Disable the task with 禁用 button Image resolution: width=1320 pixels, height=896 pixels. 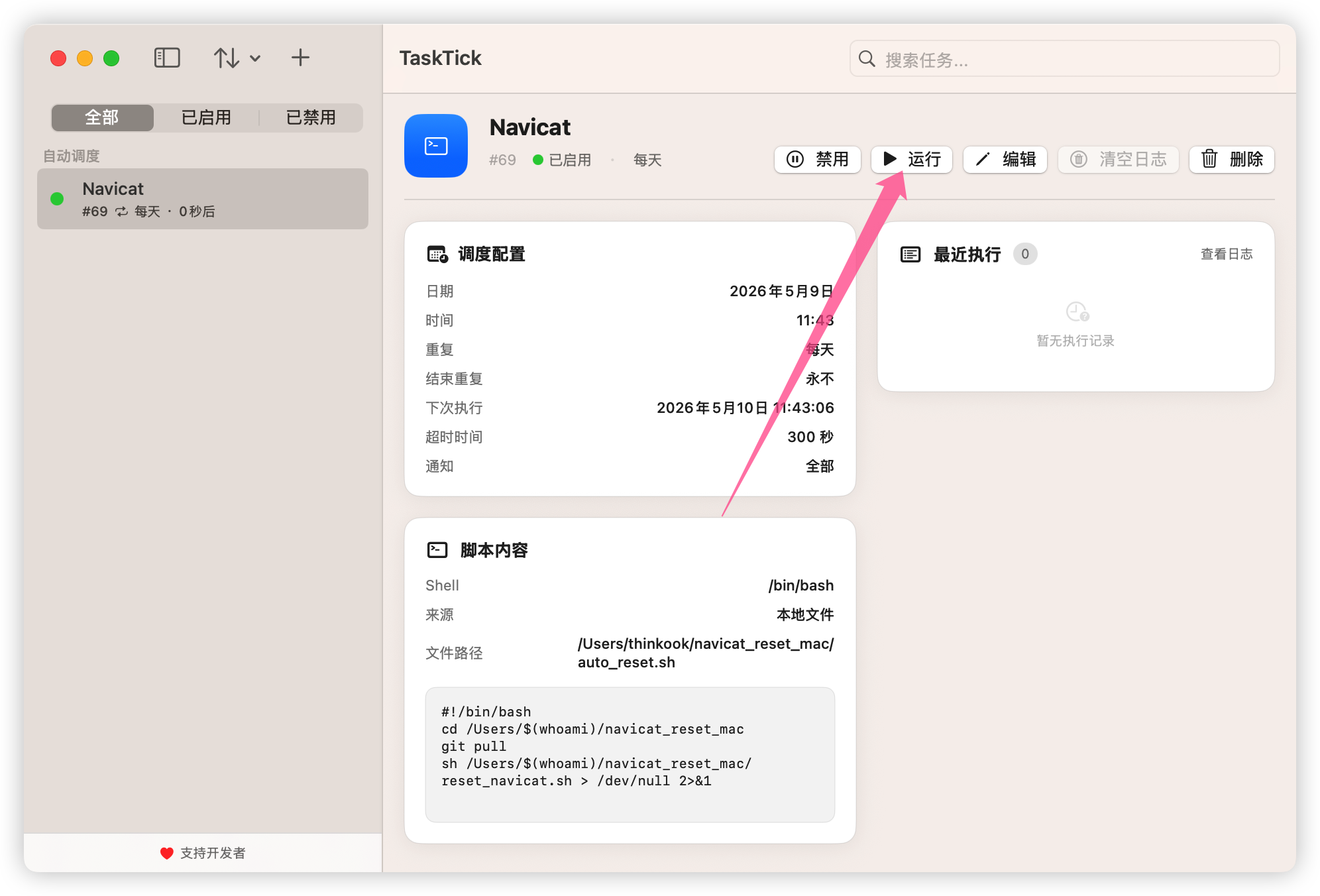(818, 159)
